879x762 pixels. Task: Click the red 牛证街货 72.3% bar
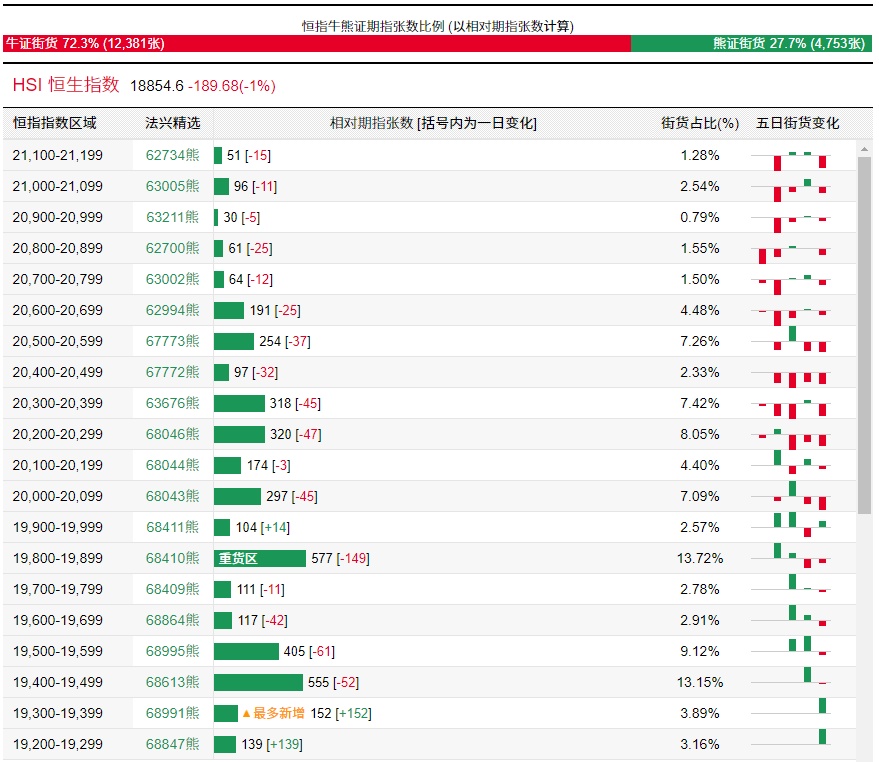point(316,43)
